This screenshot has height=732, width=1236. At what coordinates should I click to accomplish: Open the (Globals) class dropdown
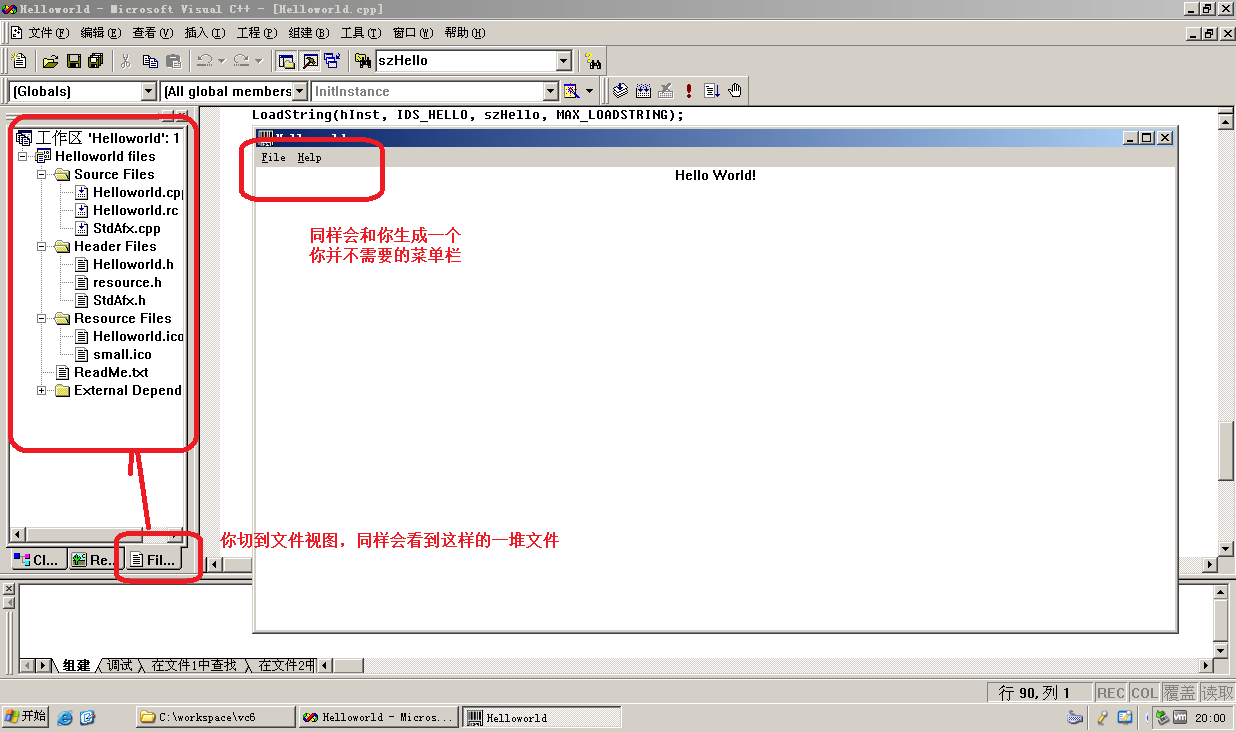[149, 91]
